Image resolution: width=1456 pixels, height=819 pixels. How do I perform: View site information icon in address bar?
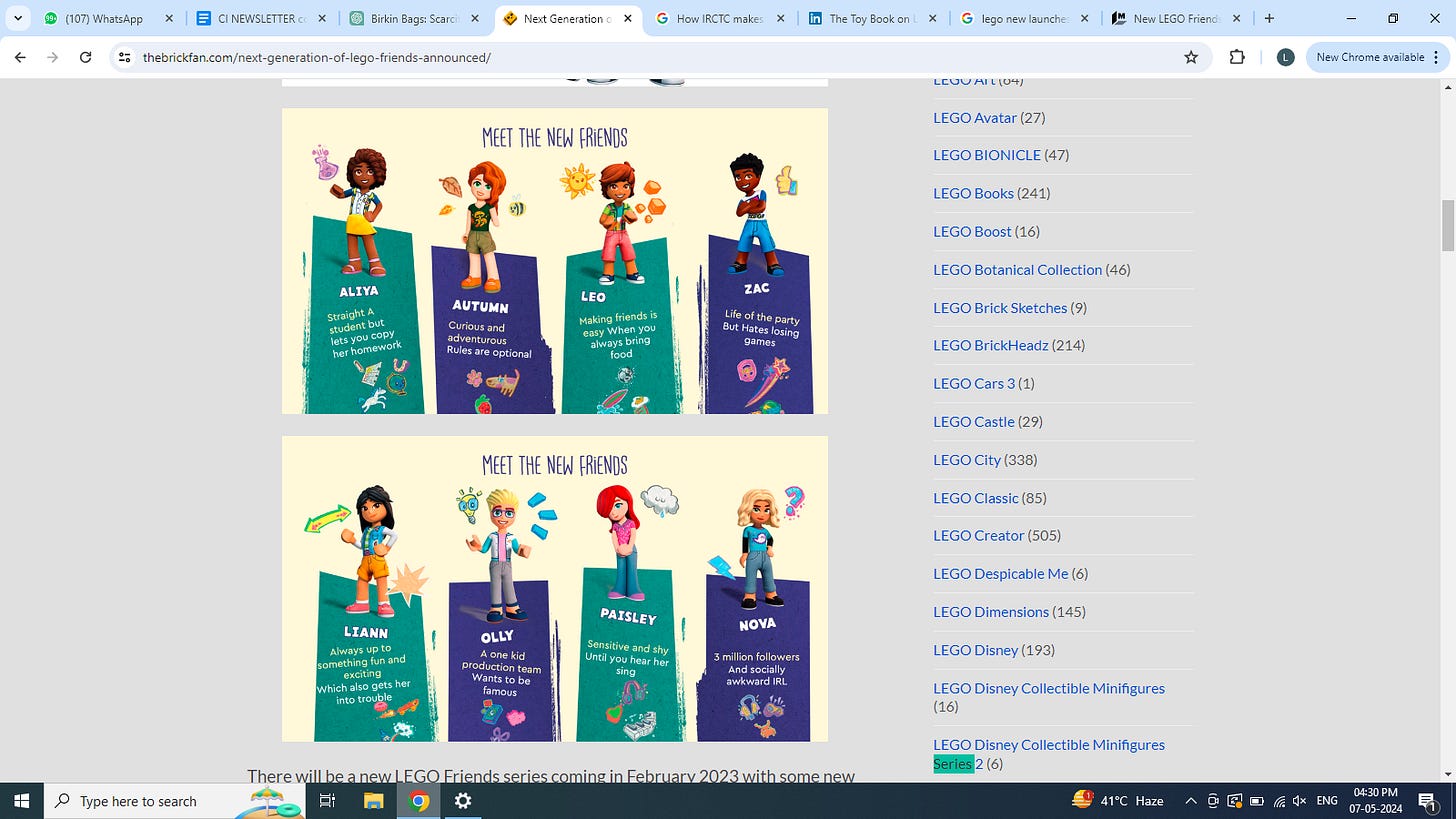point(124,57)
